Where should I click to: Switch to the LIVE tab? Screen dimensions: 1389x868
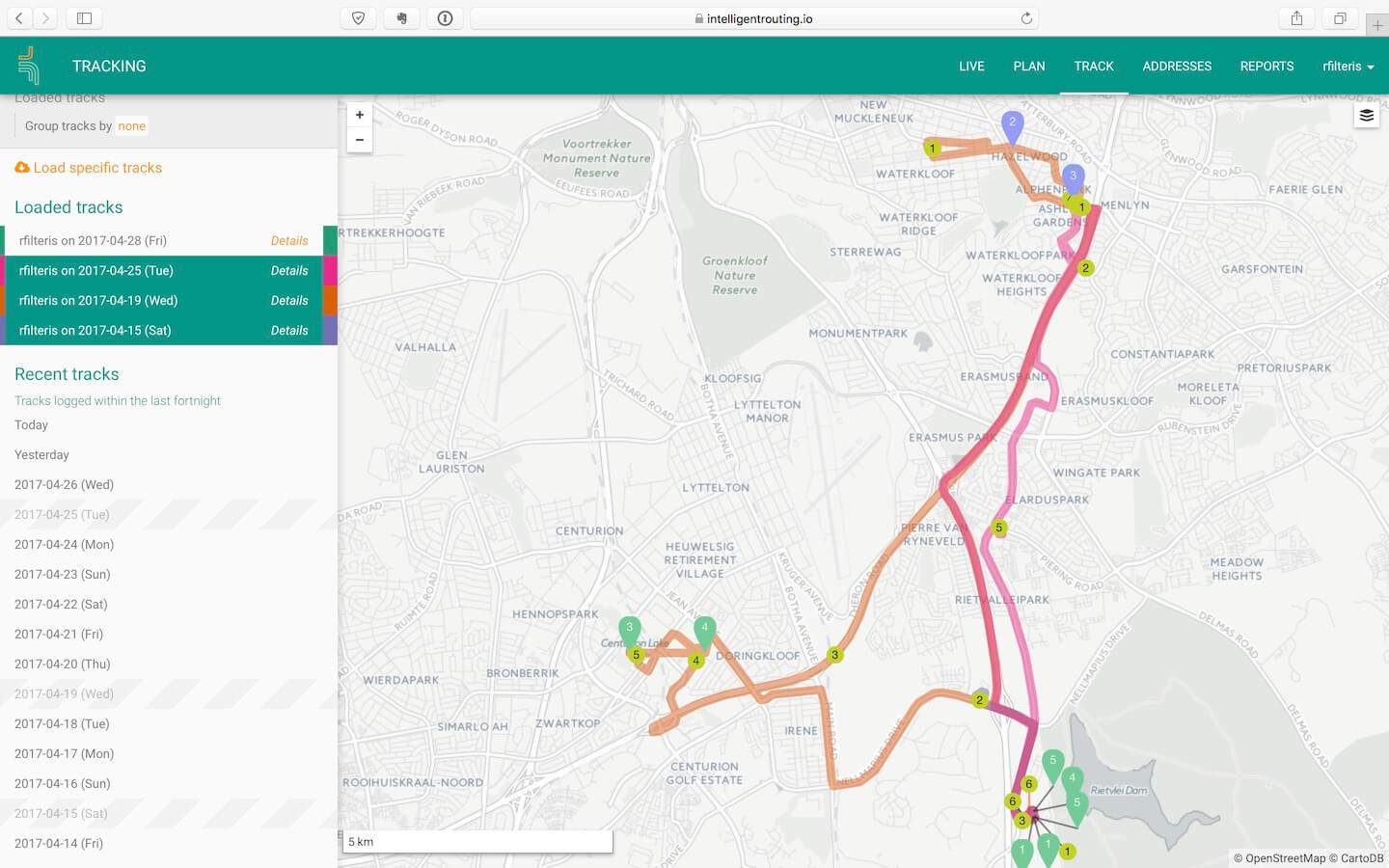click(971, 67)
